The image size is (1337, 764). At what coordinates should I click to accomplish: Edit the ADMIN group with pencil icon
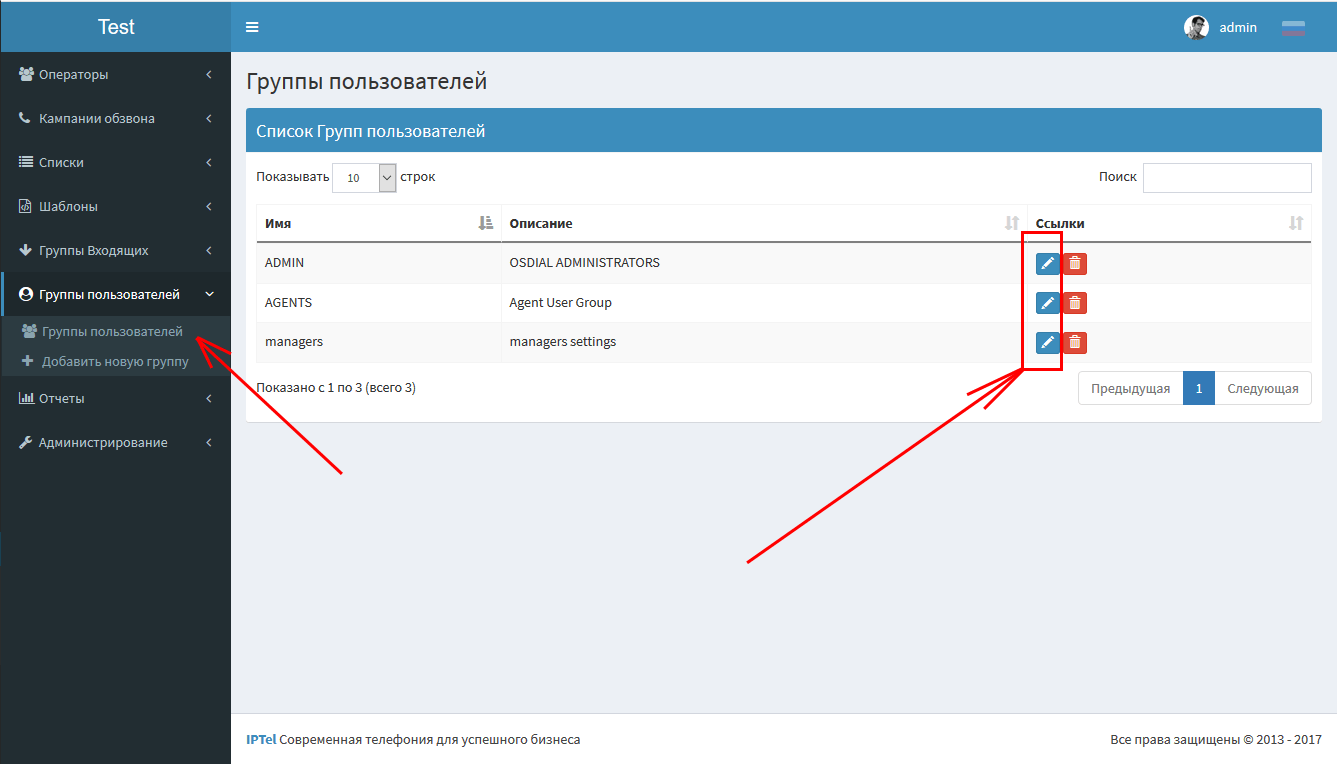click(x=1047, y=263)
